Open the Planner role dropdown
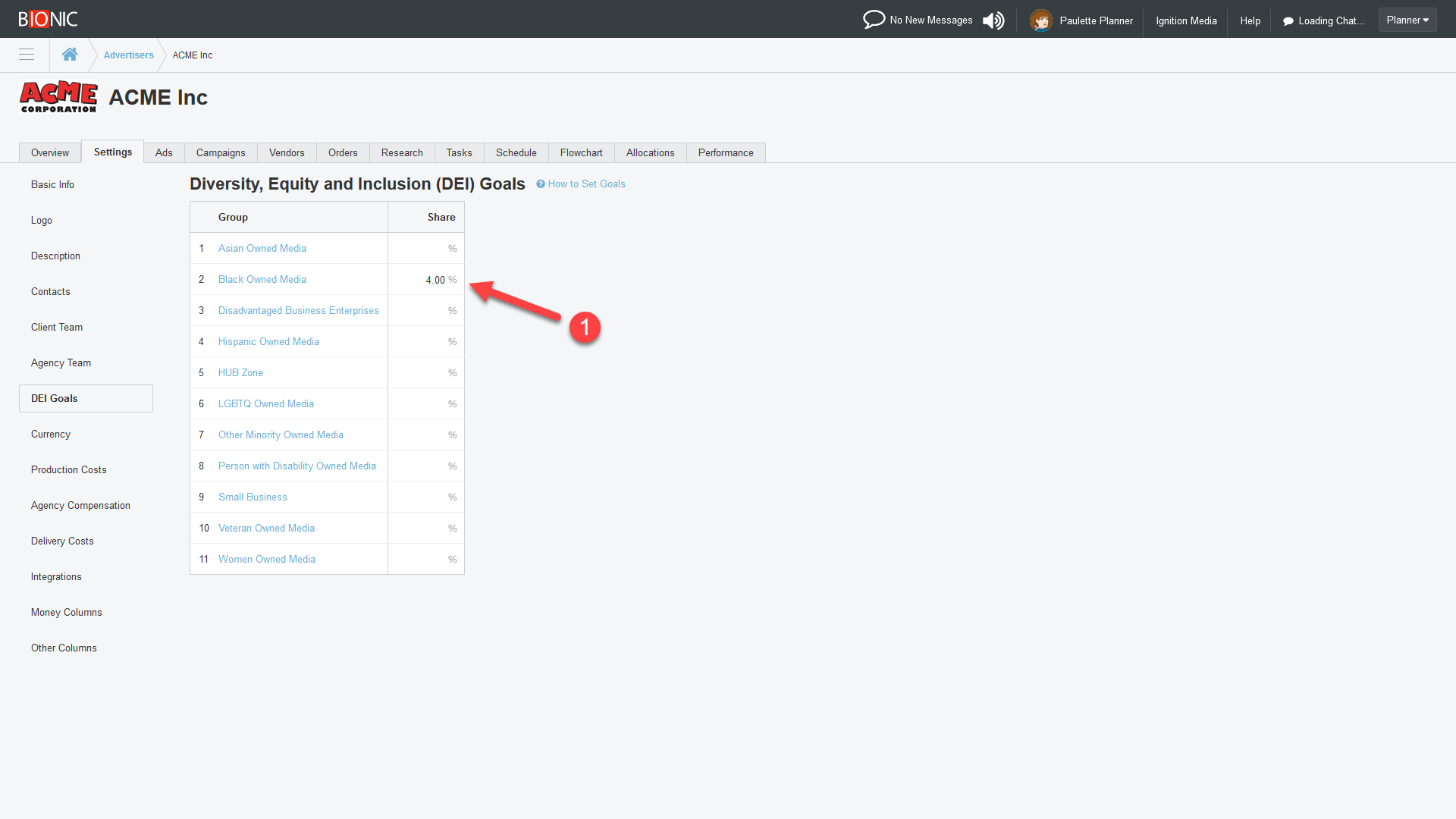This screenshot has width=1456, height=819. 1407,20
